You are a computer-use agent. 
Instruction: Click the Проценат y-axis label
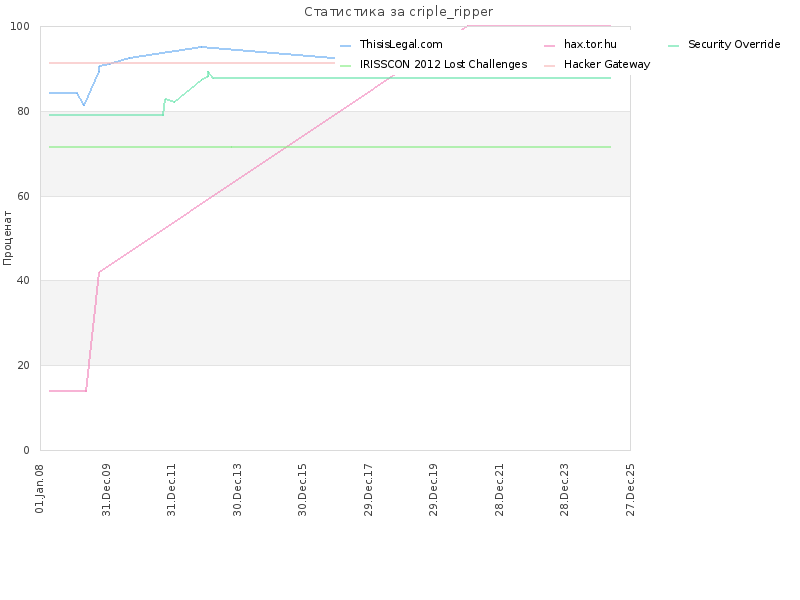click(7, 238)
